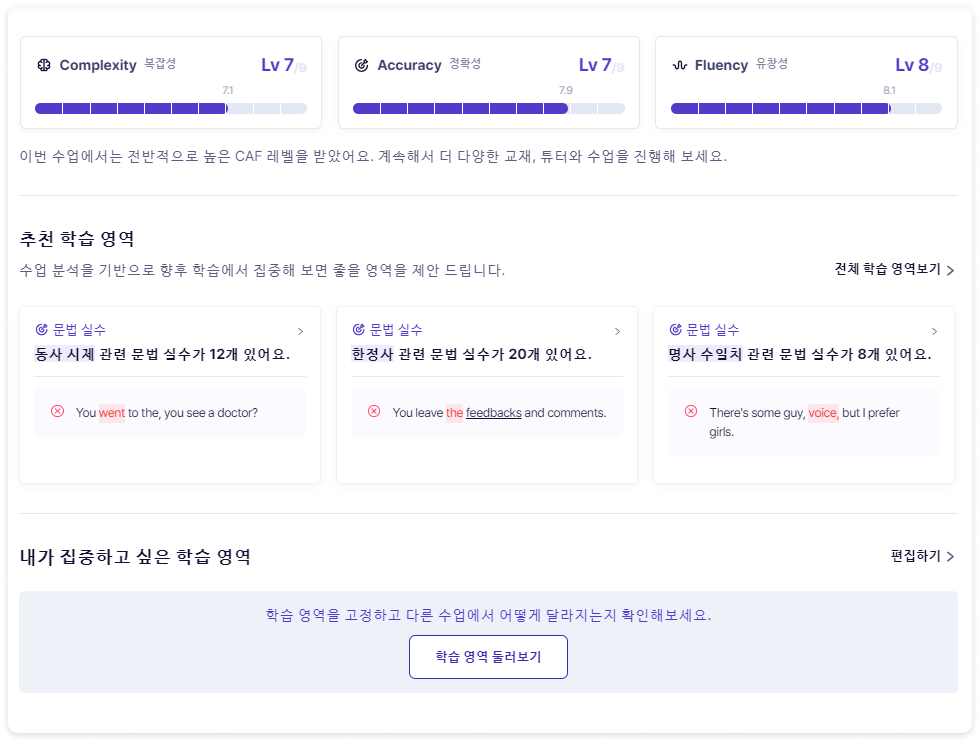Image resolution: width=980 pixels, height=743 pixels.
Task: Open the 동사 시제 card chevron
Action: coord(301,331)
